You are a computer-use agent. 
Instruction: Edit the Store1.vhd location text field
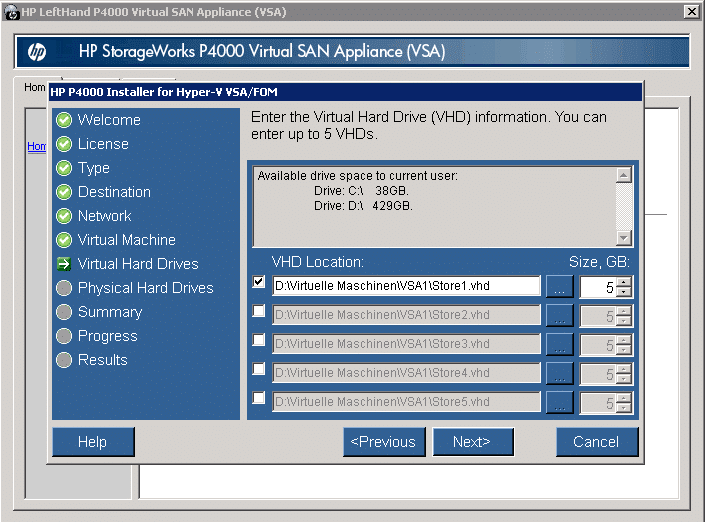pyautogui.click(x=405, y=286)
